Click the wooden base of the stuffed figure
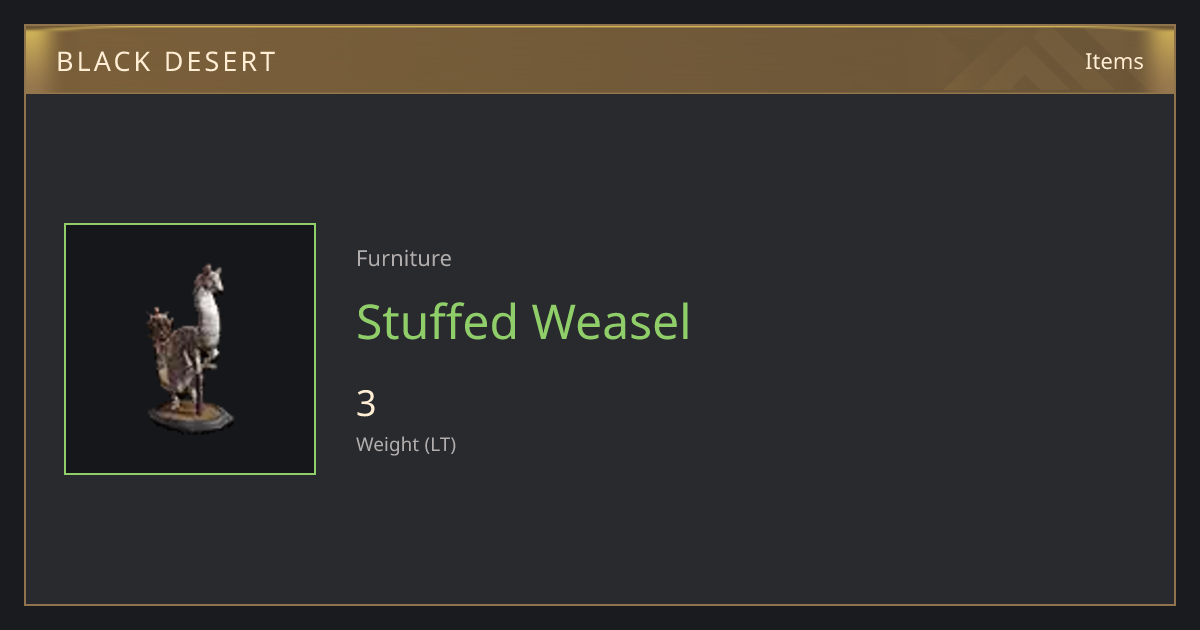 (191, 415)
